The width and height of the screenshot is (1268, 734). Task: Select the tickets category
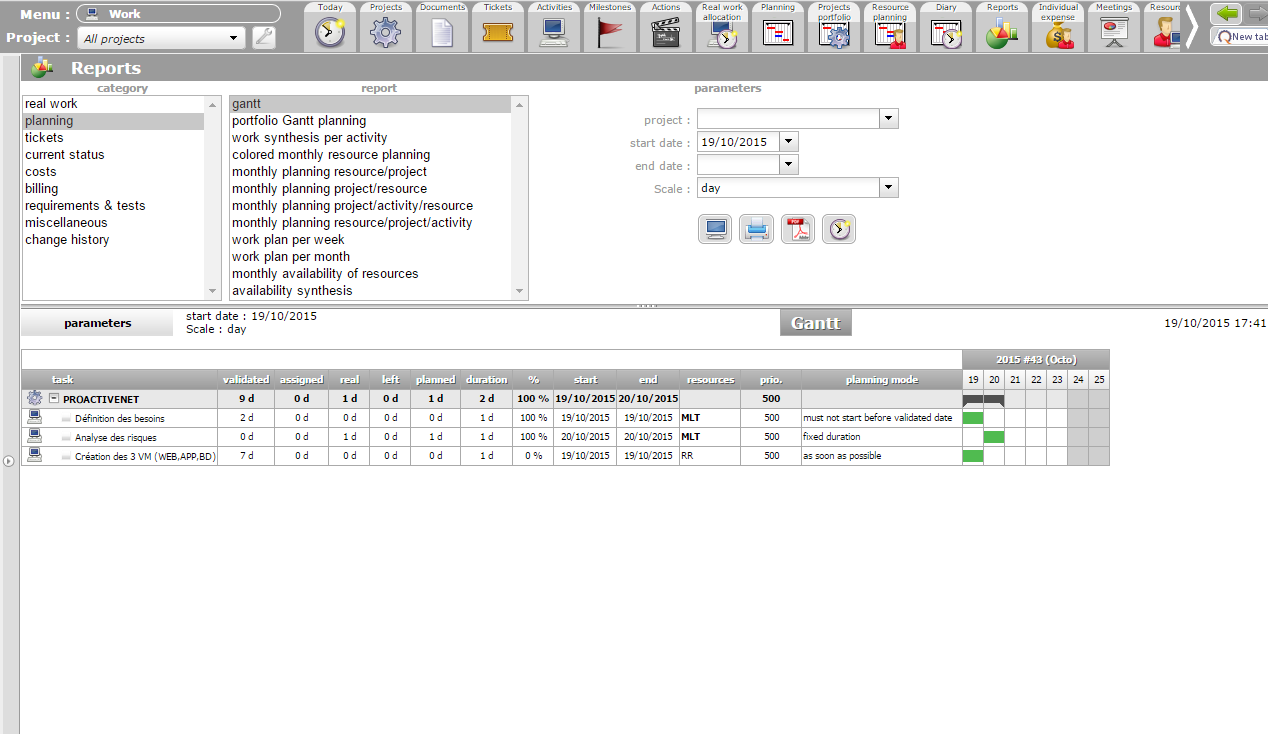click(x=113, y=138)
